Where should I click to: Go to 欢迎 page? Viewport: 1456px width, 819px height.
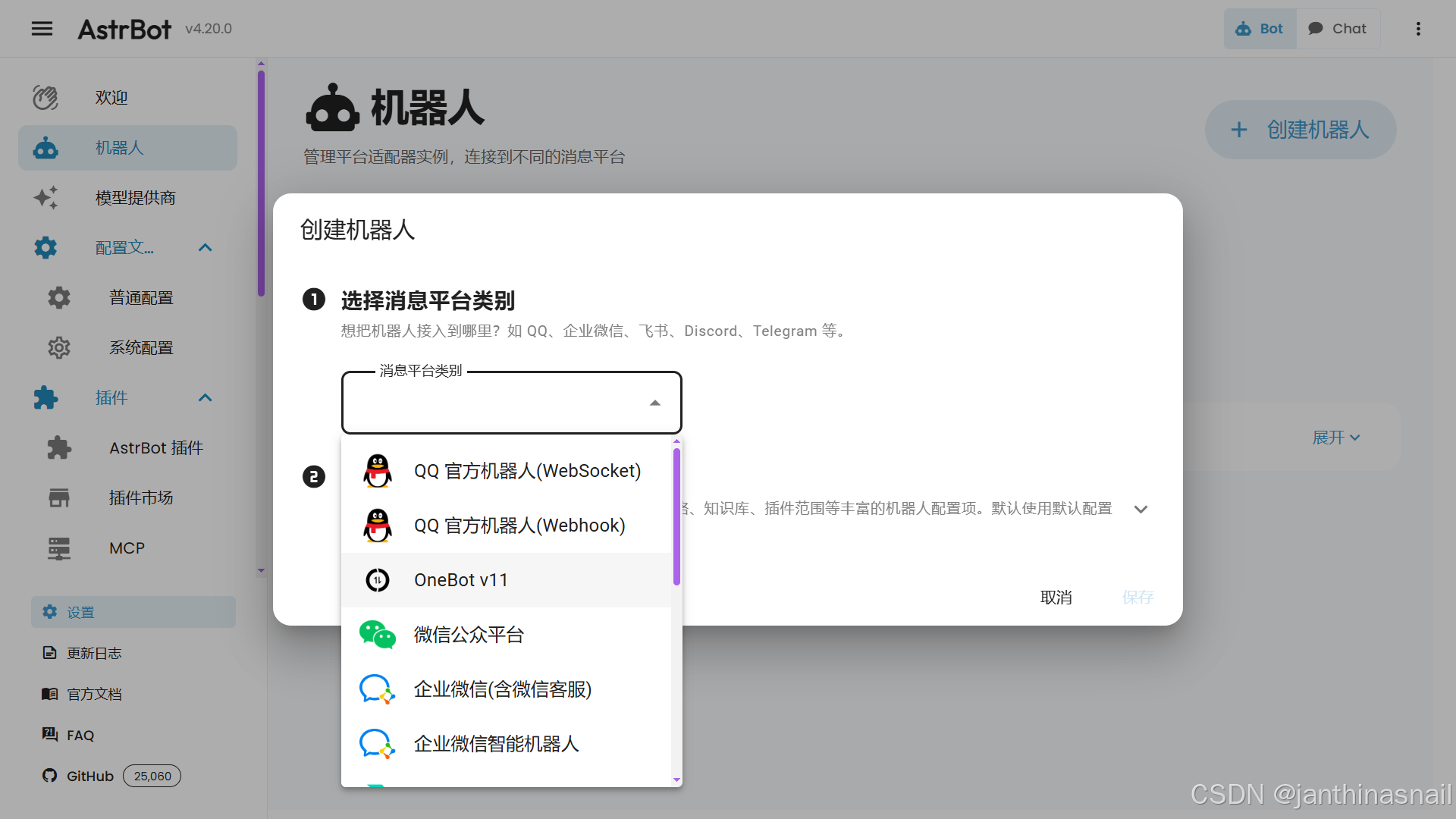tap(127, 98)
